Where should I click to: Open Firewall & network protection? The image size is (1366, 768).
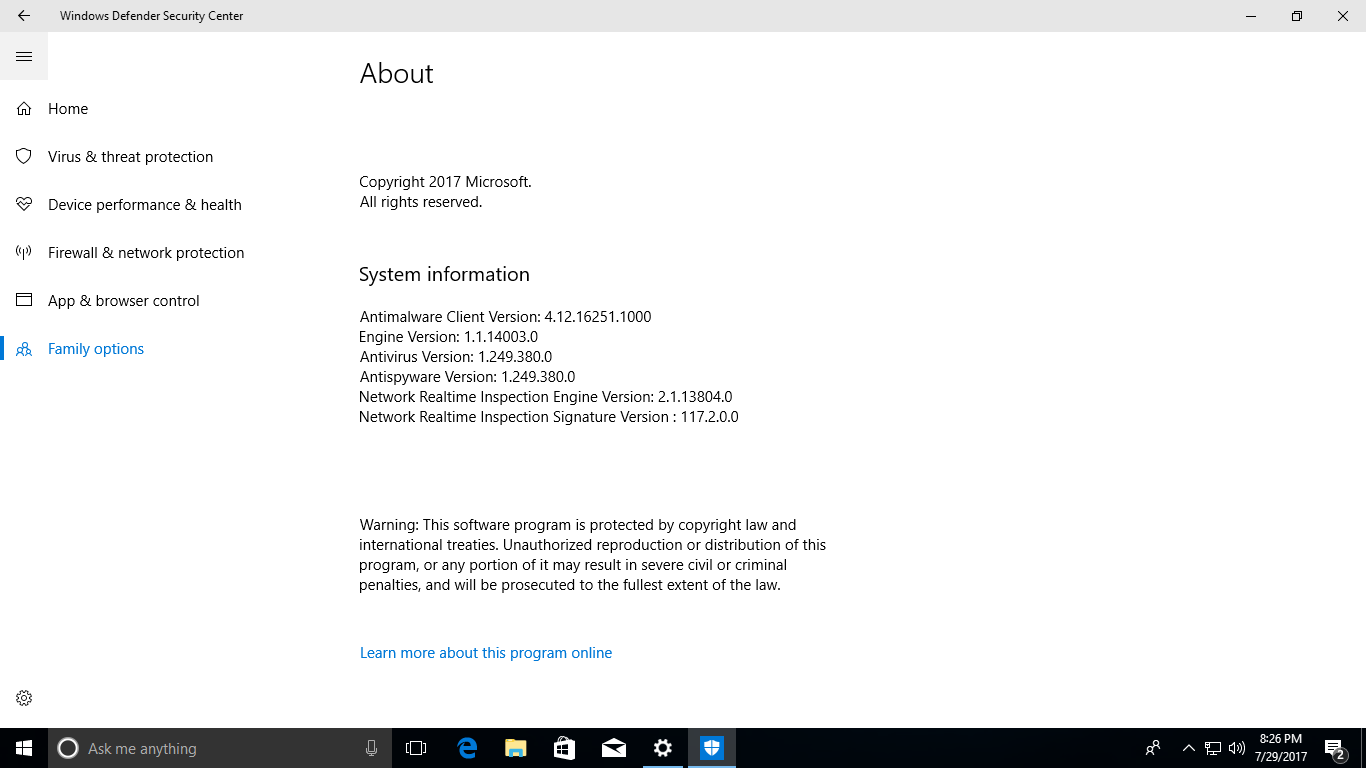click(146, 253)
